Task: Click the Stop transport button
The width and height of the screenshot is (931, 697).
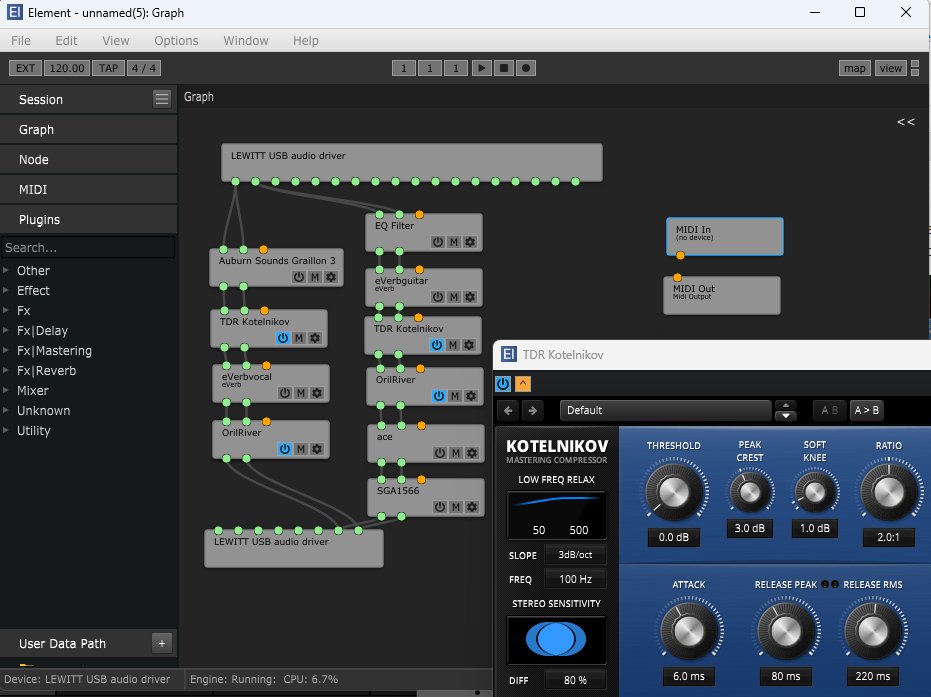Action: (x=504, y=68)
